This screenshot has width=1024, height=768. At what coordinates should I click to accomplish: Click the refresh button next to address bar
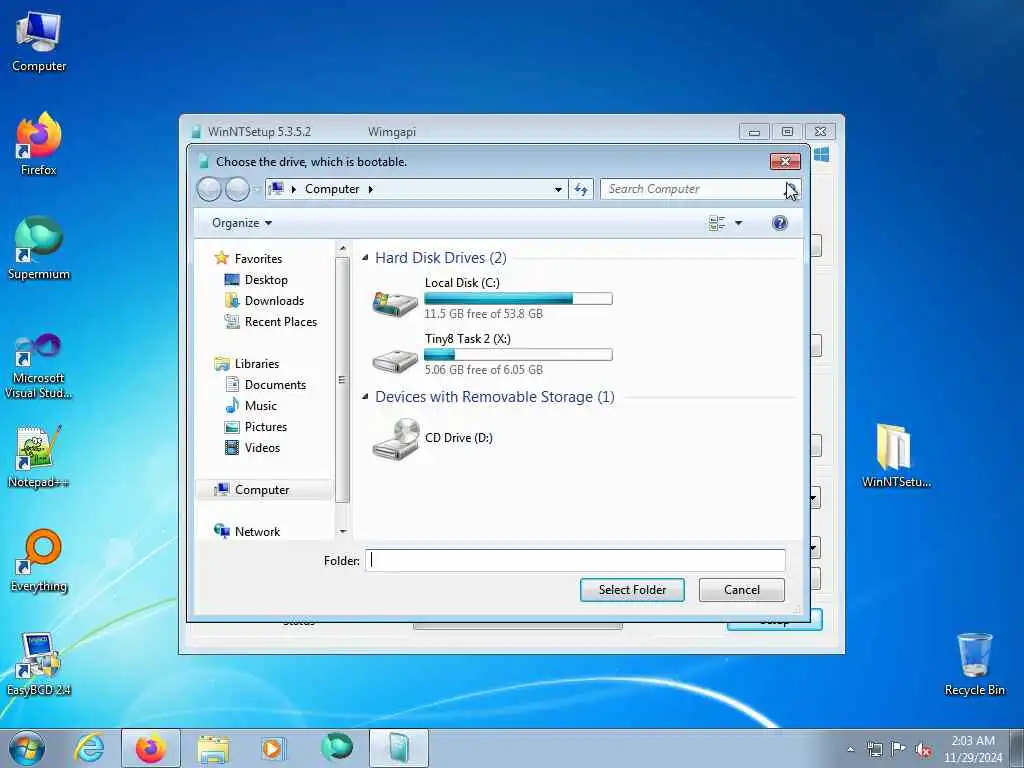[581, 189]
